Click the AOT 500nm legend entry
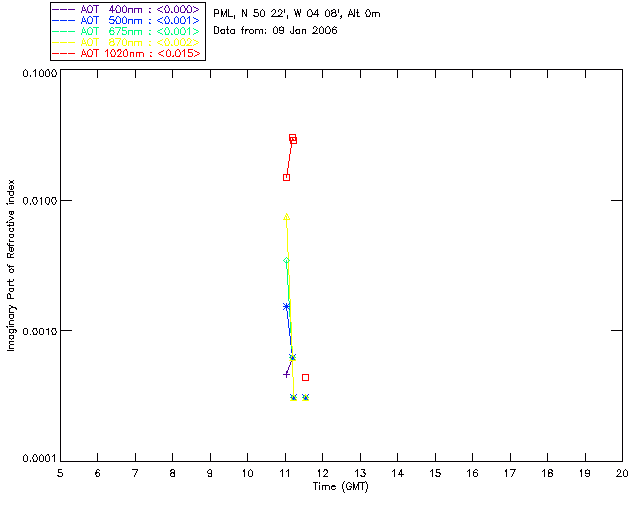 click(x=126, y=20)
